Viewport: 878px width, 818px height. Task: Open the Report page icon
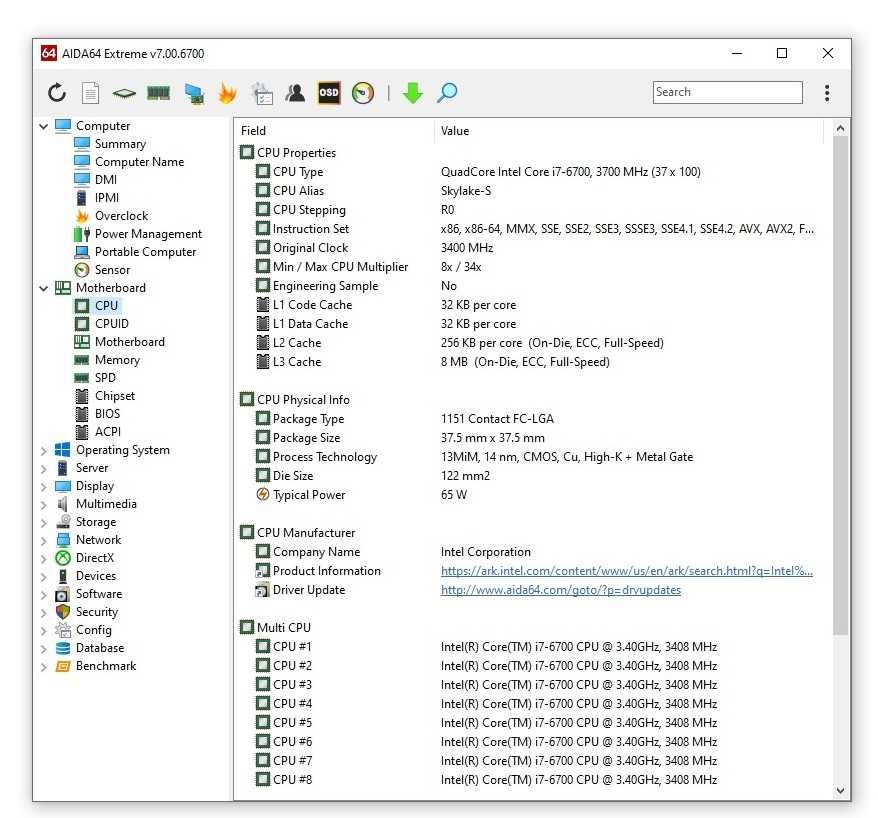coord(91,93)
